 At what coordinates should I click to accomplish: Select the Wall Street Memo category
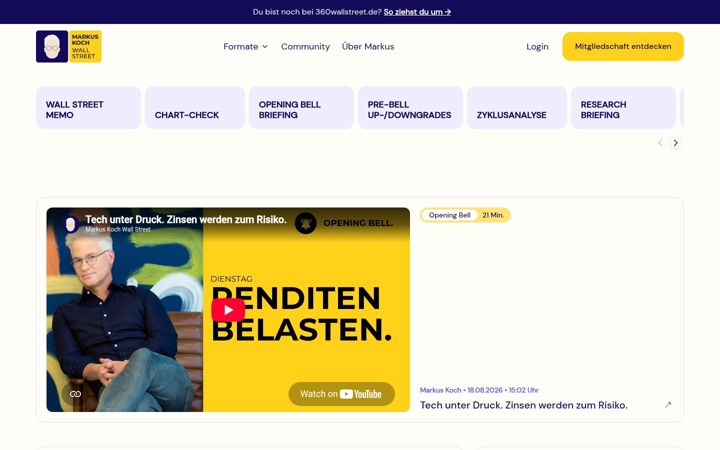pyautogui.click(x=88, y=107)
